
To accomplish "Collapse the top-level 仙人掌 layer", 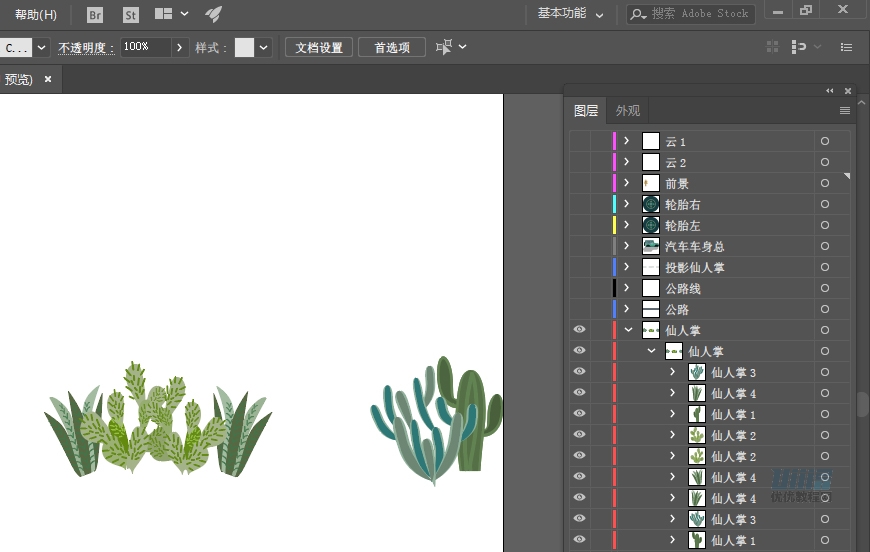I will pos(627,330).
